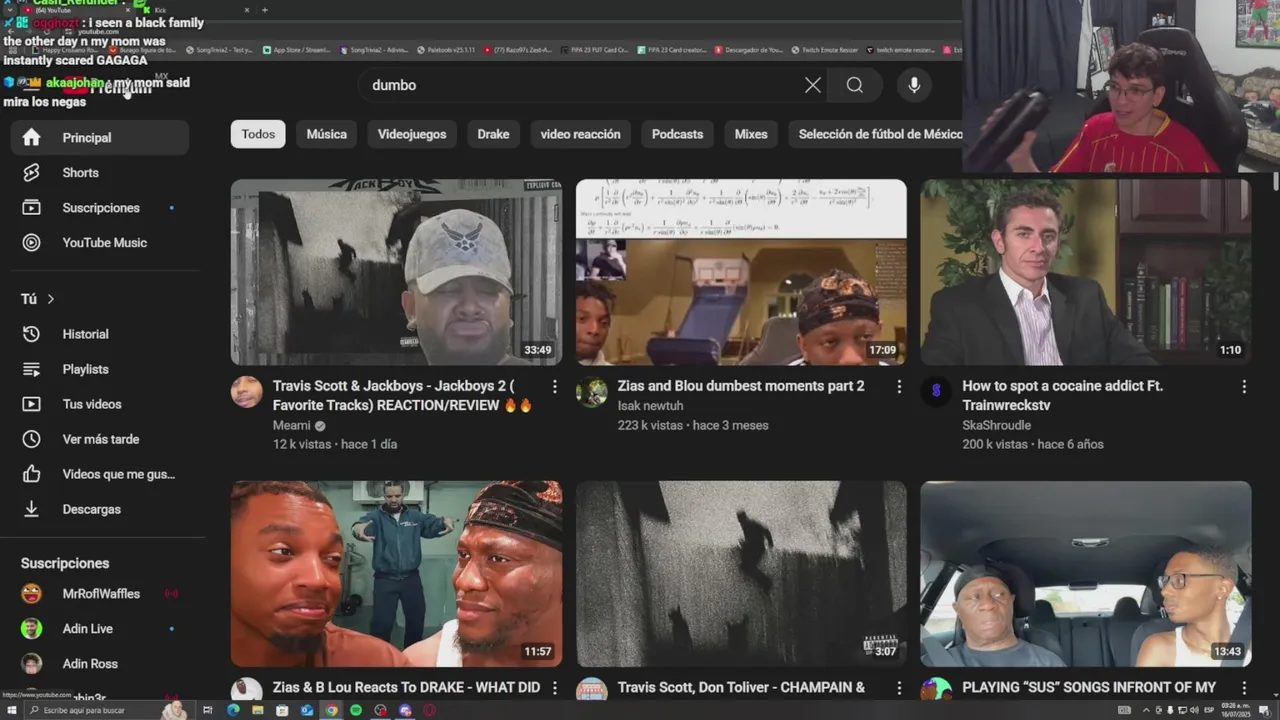Open Isak newtuh channel avatar
1280x720 pixels.
tap(592, 392)
